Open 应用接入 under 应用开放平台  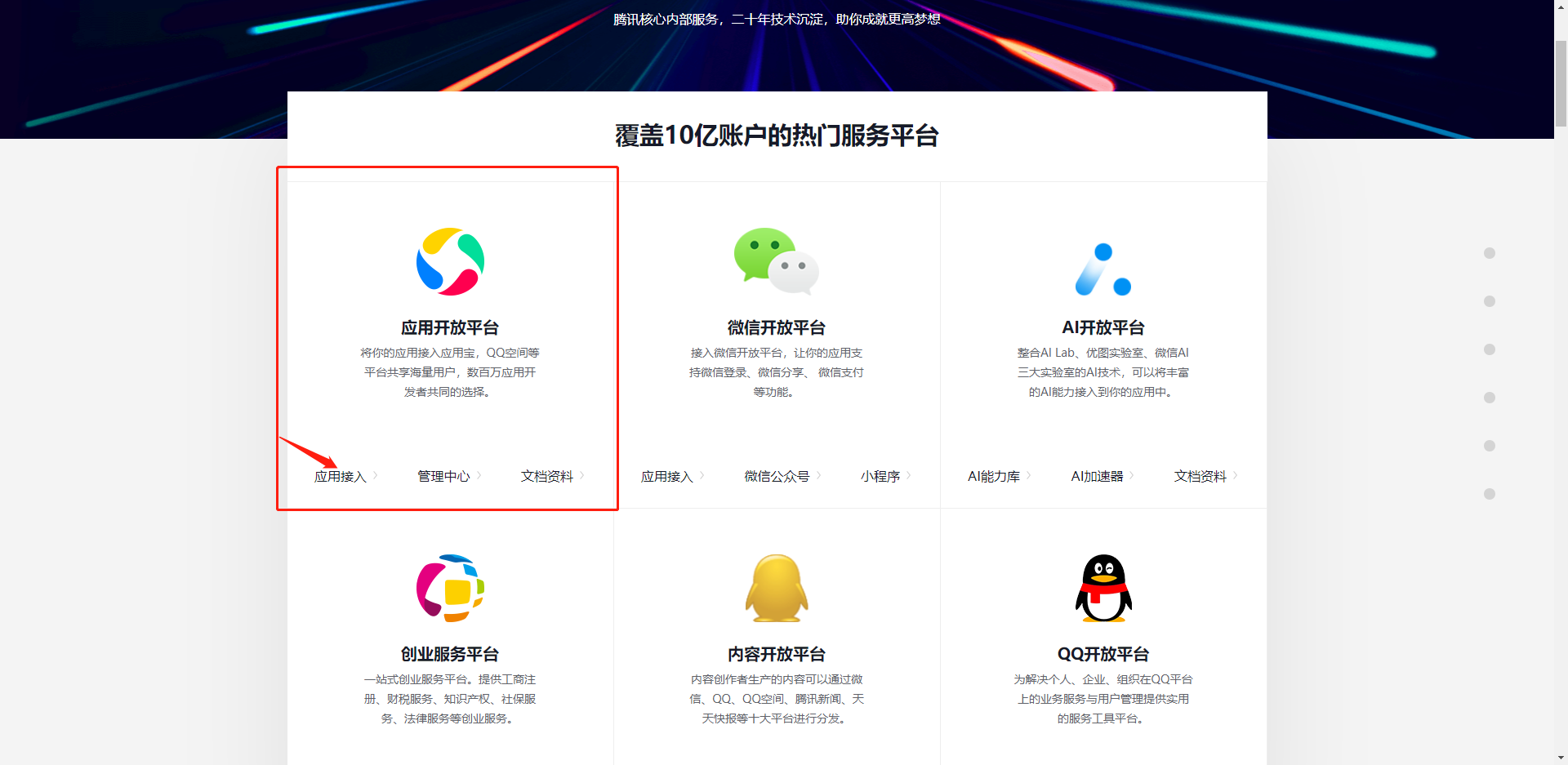point(341,476)
